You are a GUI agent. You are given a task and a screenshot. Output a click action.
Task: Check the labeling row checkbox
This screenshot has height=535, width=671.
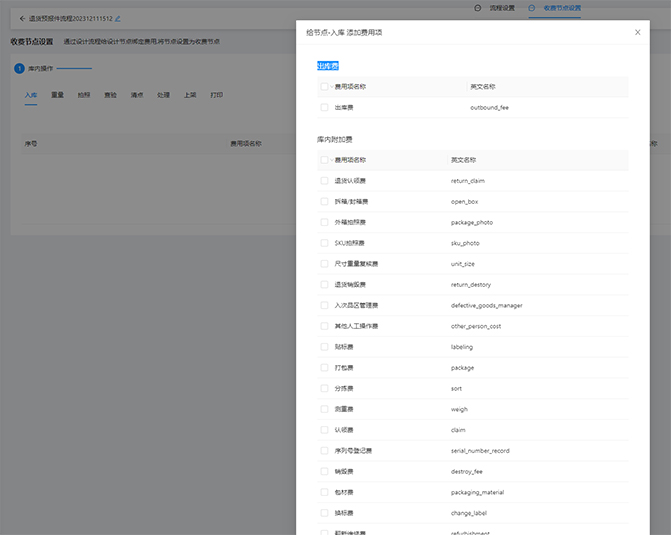point(324,347)
